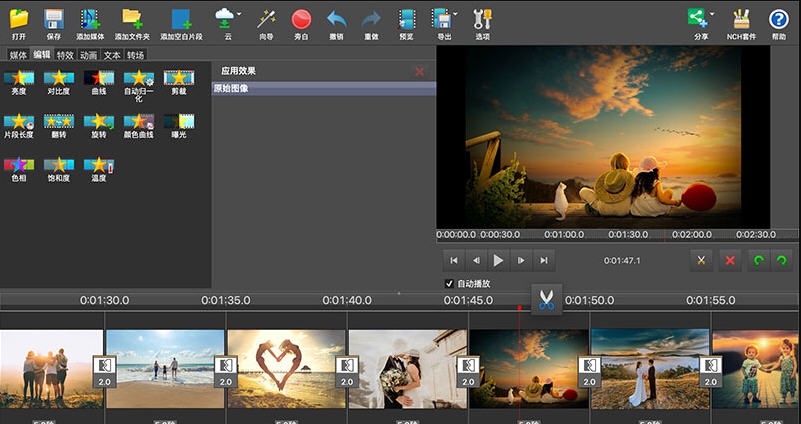Jump to the start of the preview
Viewport: 801px width, 424px height.
click(x=454, y=261)
